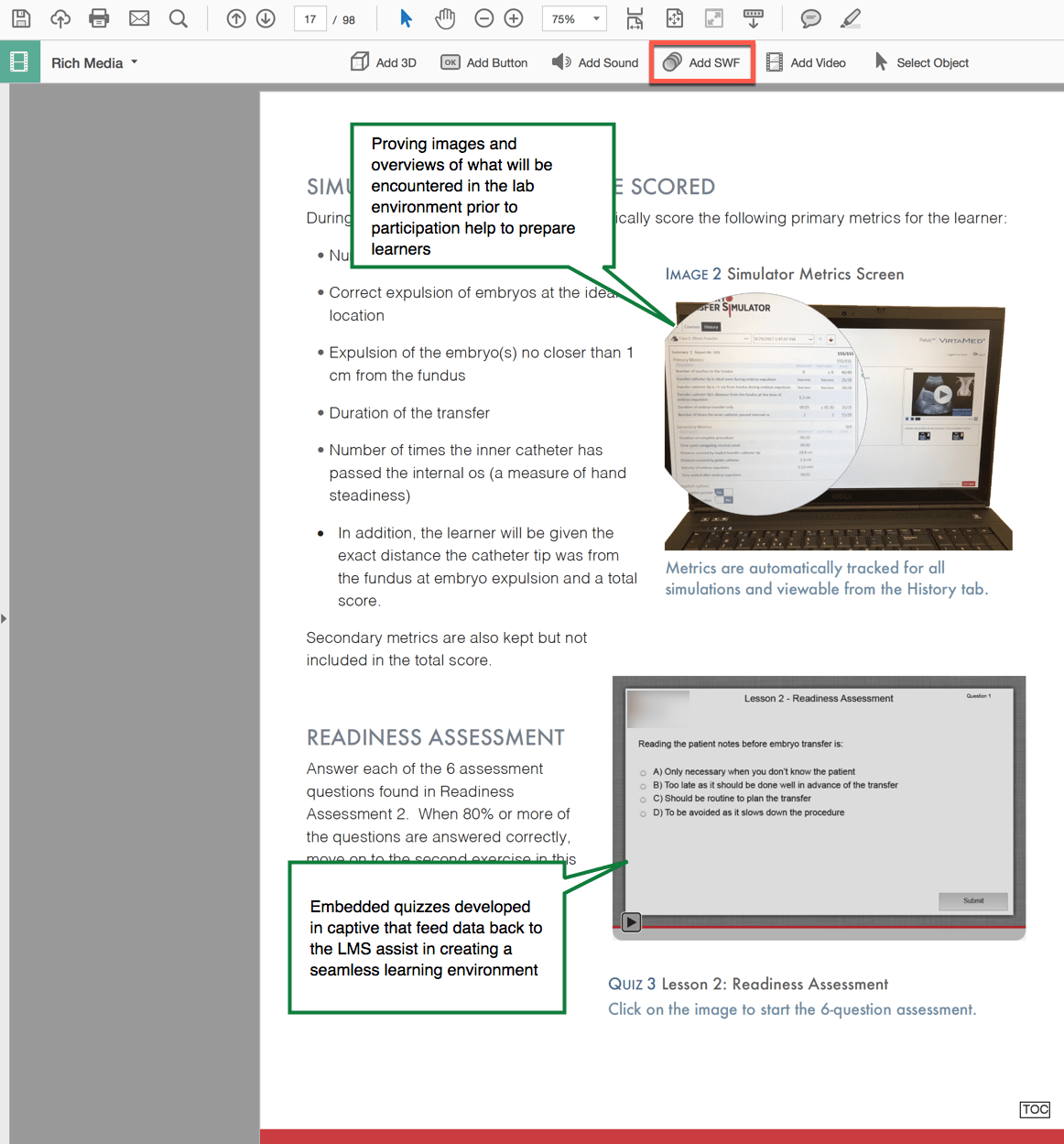
Task: Select answer D) To be avoided
Action: 642,812
